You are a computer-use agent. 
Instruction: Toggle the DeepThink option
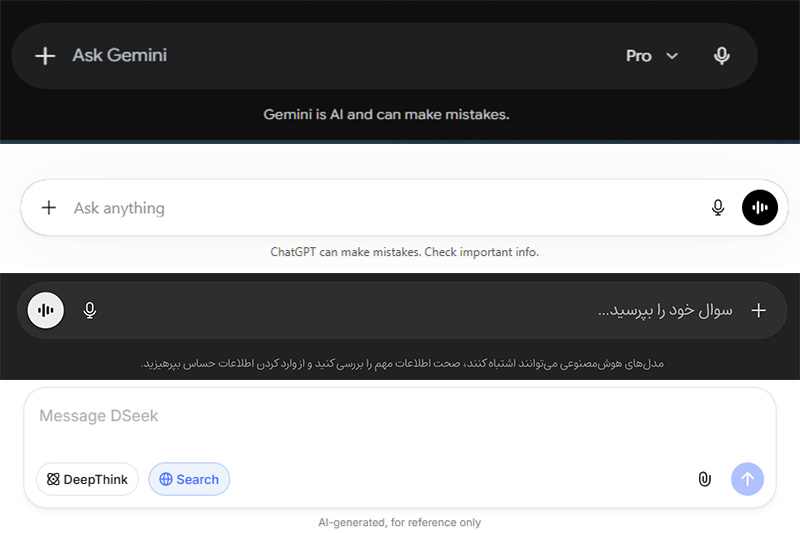[87, 479]
